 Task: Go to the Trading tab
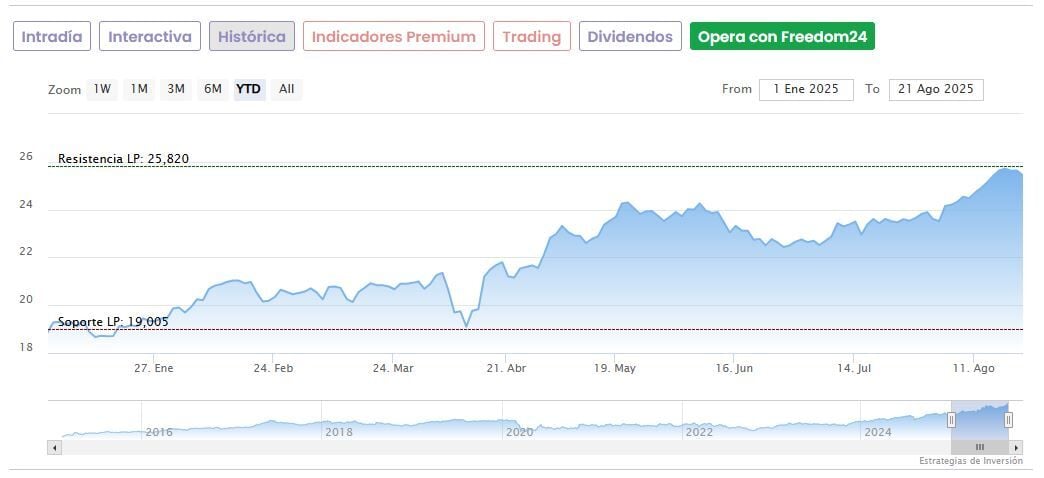[532, 37]
